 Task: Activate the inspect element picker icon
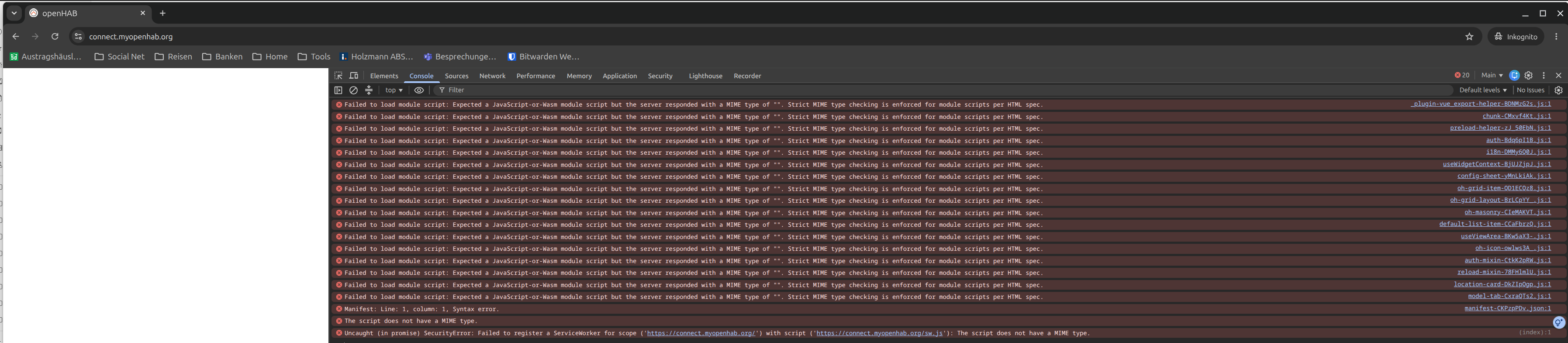pyautogui.click(x=338, y=76)
